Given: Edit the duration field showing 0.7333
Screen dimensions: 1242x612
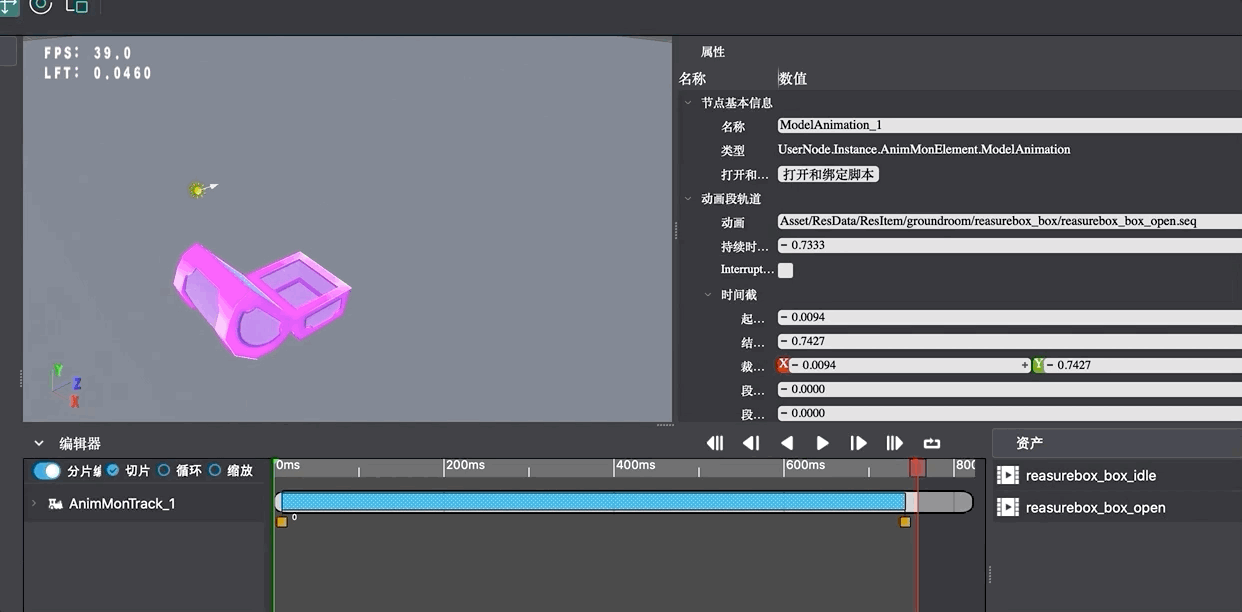Looking at the screenshot, I should point(1009,246).
